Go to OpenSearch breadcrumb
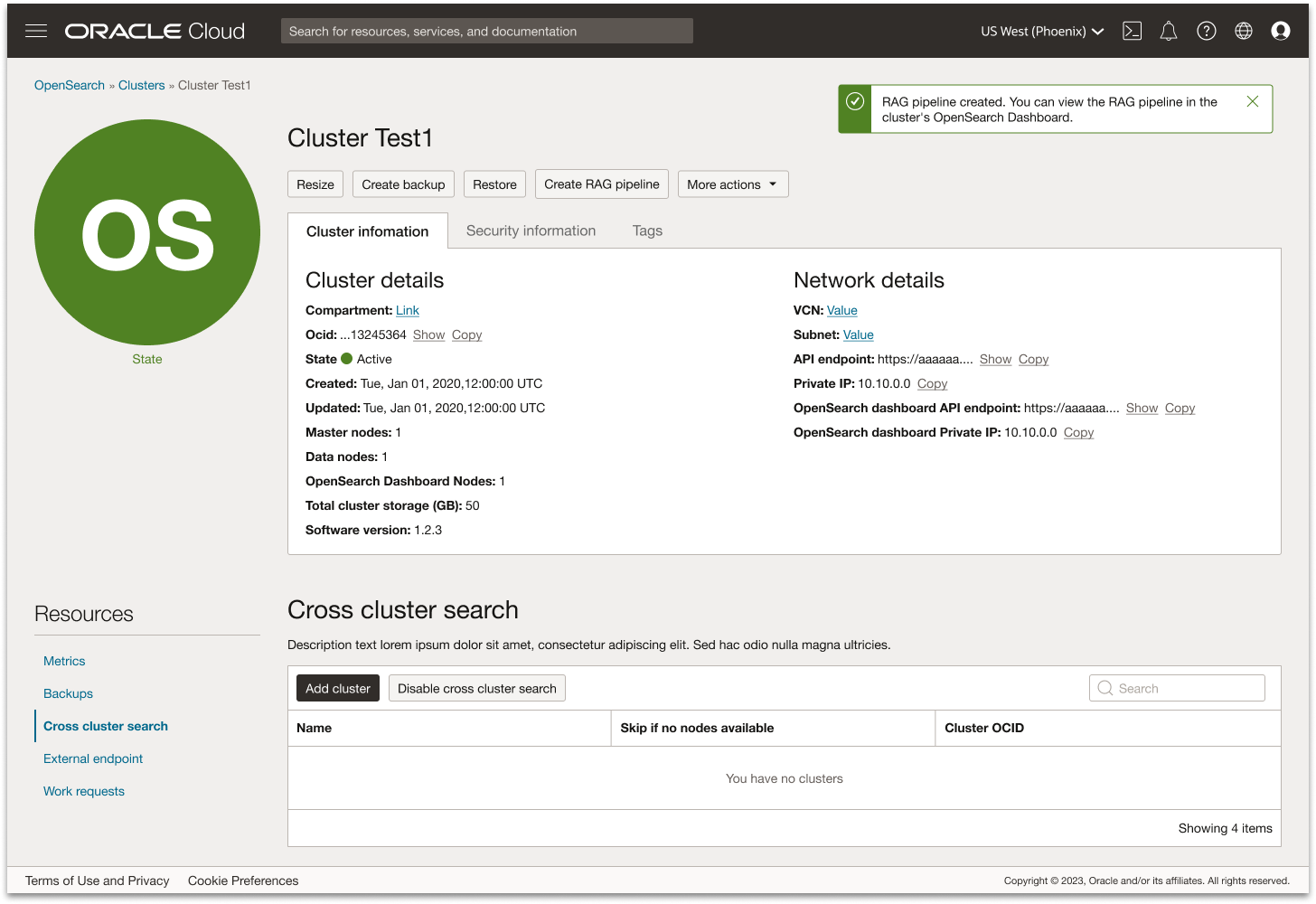 pos(70,85)
